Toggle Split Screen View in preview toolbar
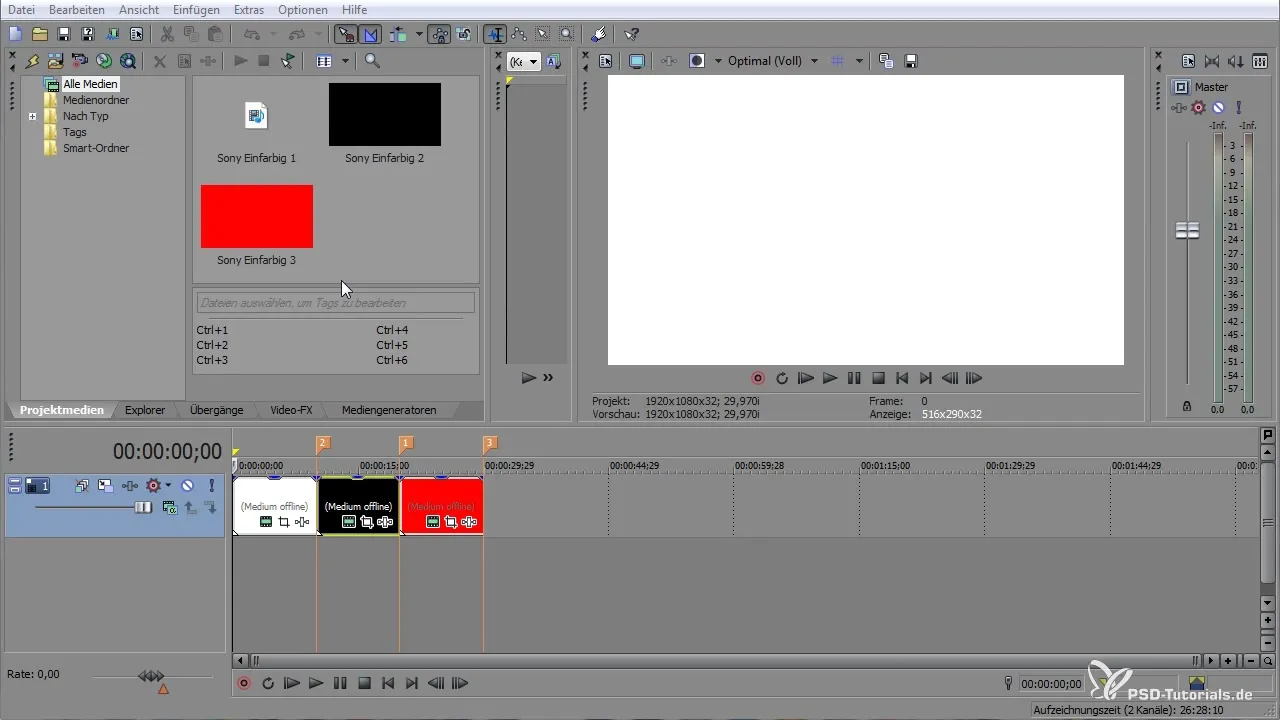The image size is (1280, 720). (696, 61)
